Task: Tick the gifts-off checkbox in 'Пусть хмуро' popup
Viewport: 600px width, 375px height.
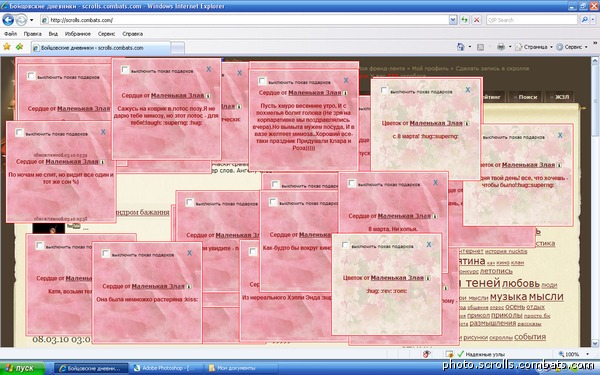Action: coord(262,81)
